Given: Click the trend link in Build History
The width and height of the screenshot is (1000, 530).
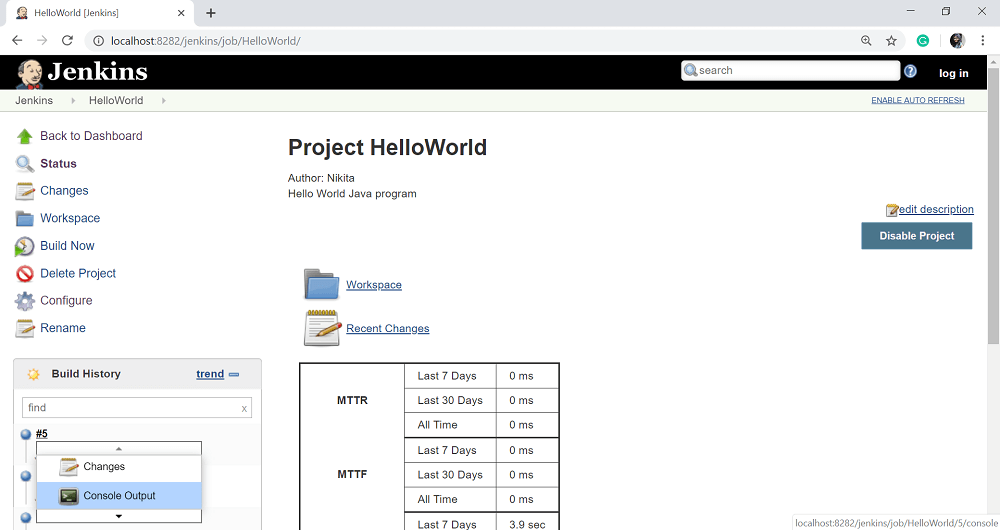Looking at the screenshot, I should point(210,374).
